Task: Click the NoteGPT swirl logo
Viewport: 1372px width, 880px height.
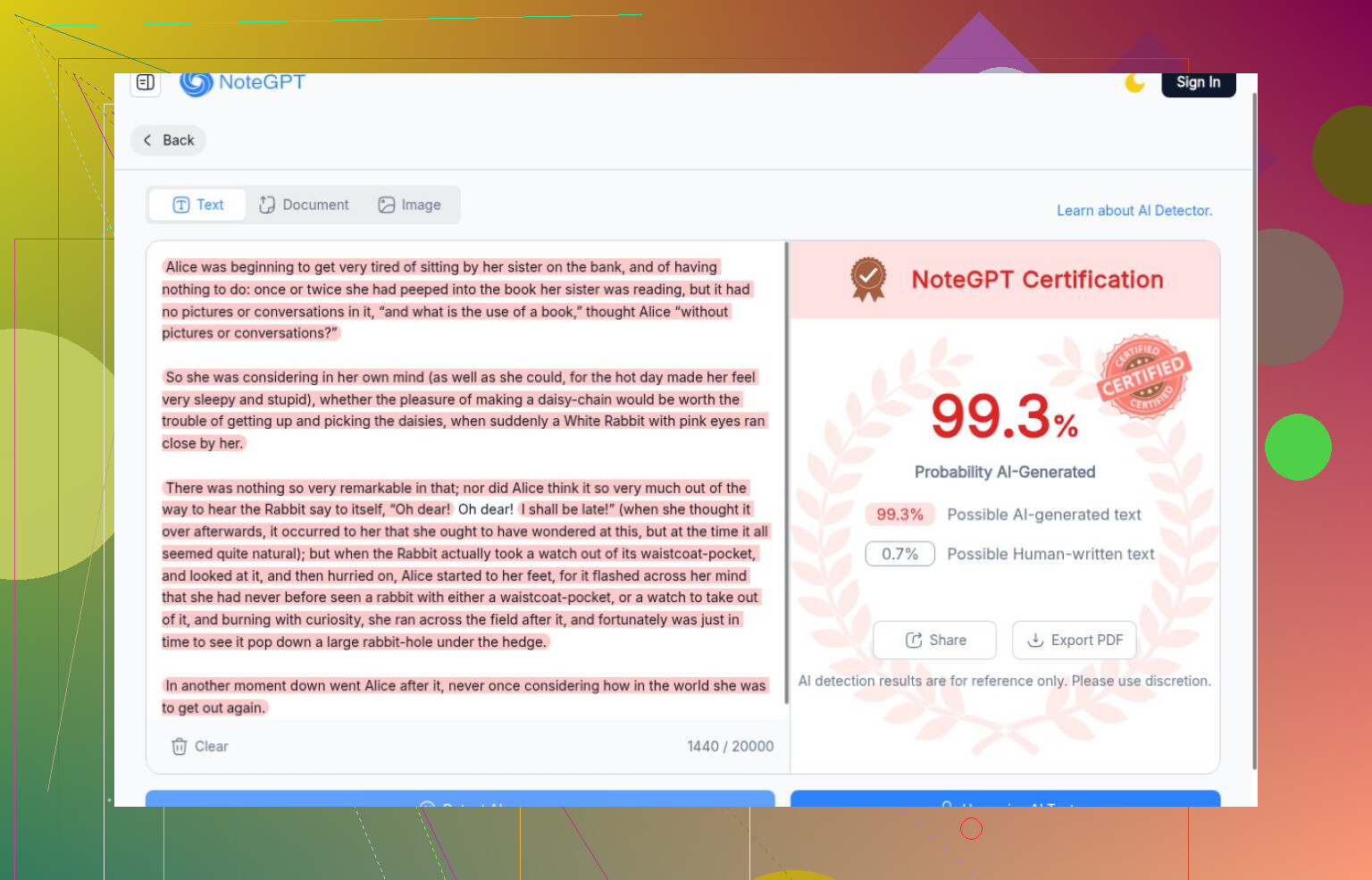Action: [x=196, y=84]
